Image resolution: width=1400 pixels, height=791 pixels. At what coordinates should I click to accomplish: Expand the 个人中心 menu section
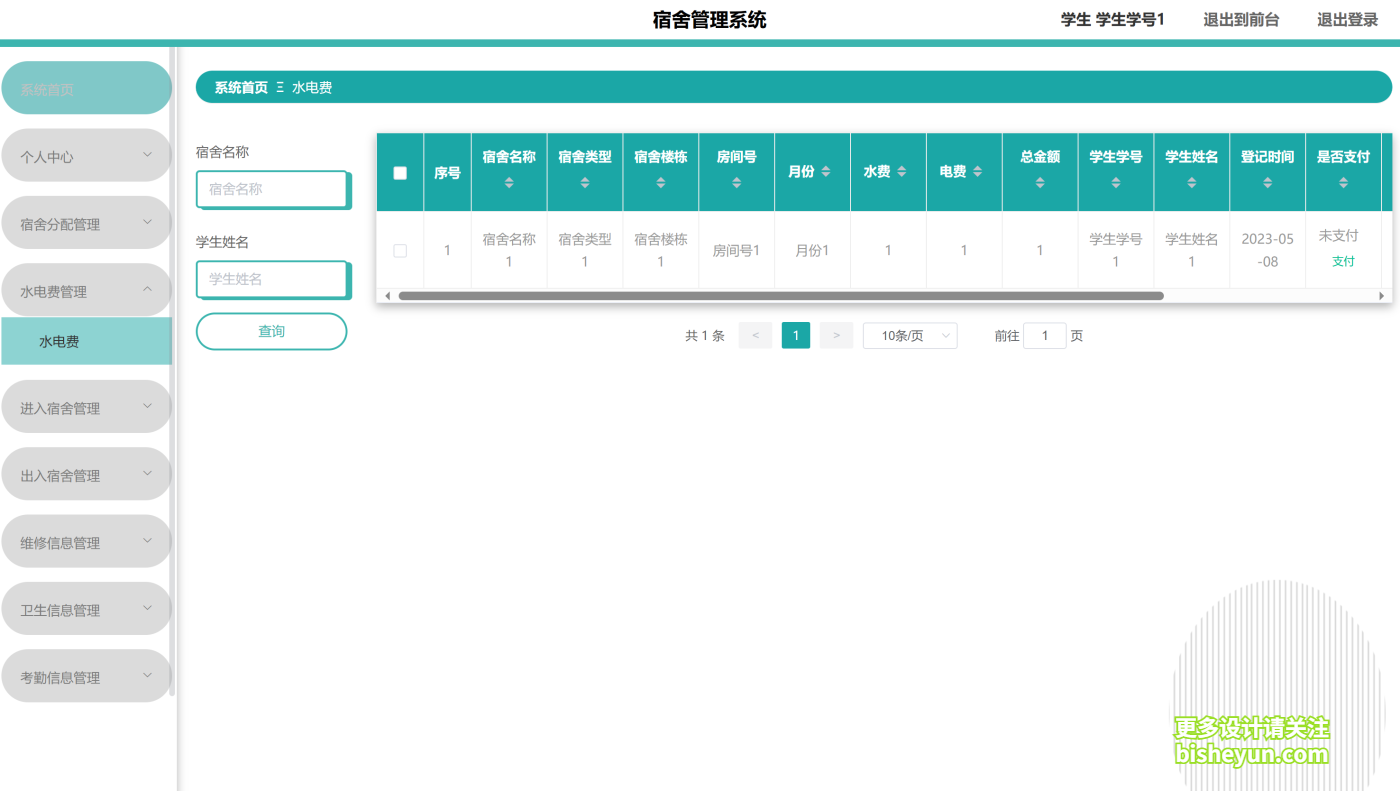[x=86, y=155]
